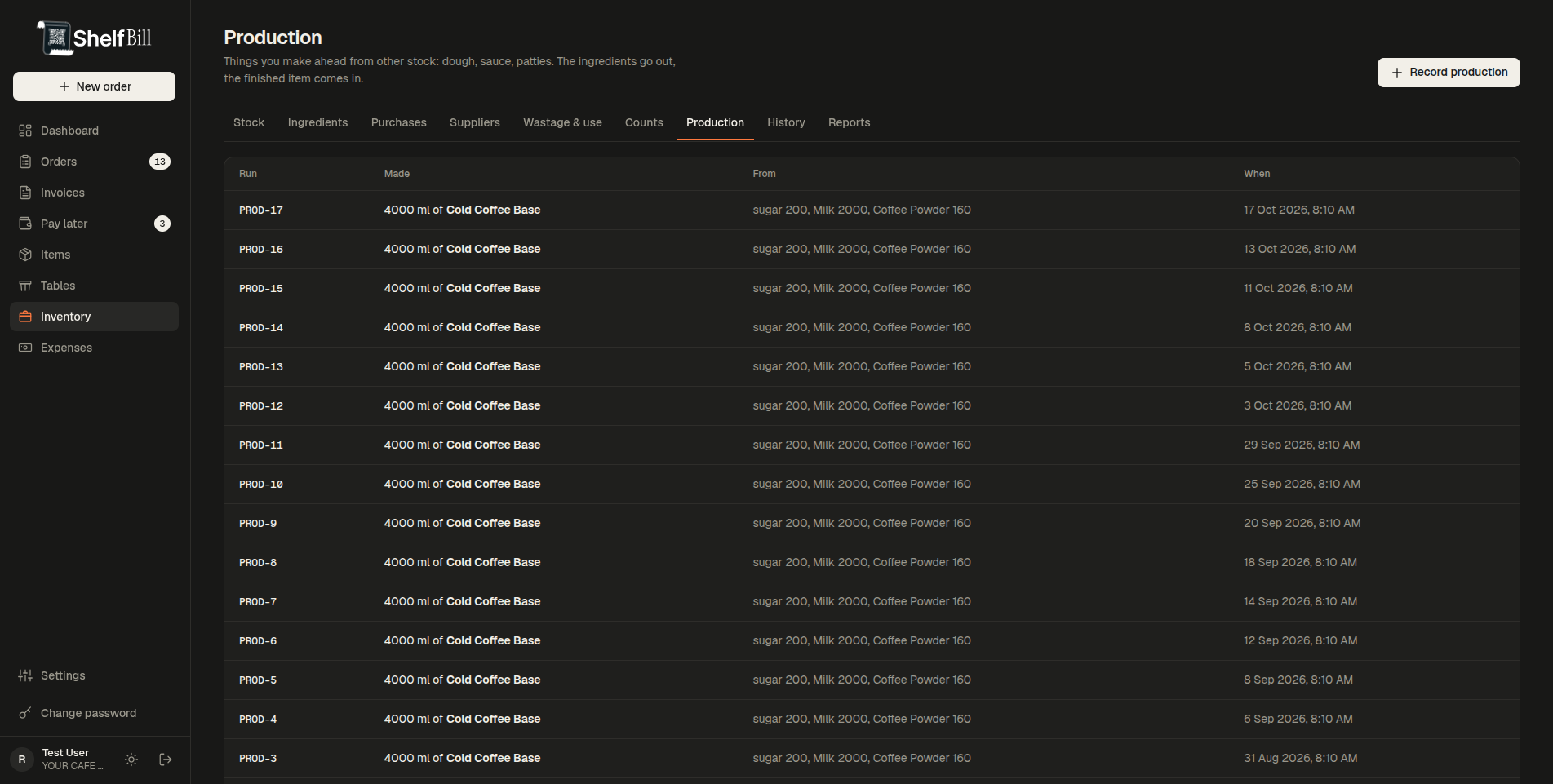The image size is (1553, 784).
Task: Click the Orders count badge 13
Action: point(160,162)
